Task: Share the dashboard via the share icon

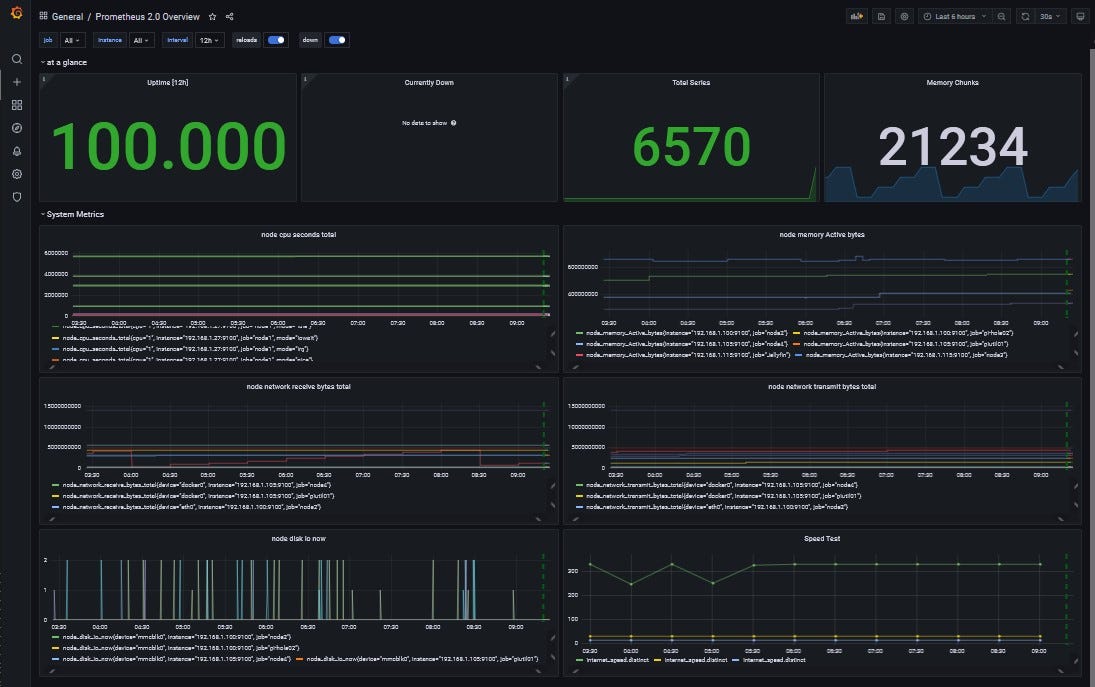Action: tap(230, 17)
